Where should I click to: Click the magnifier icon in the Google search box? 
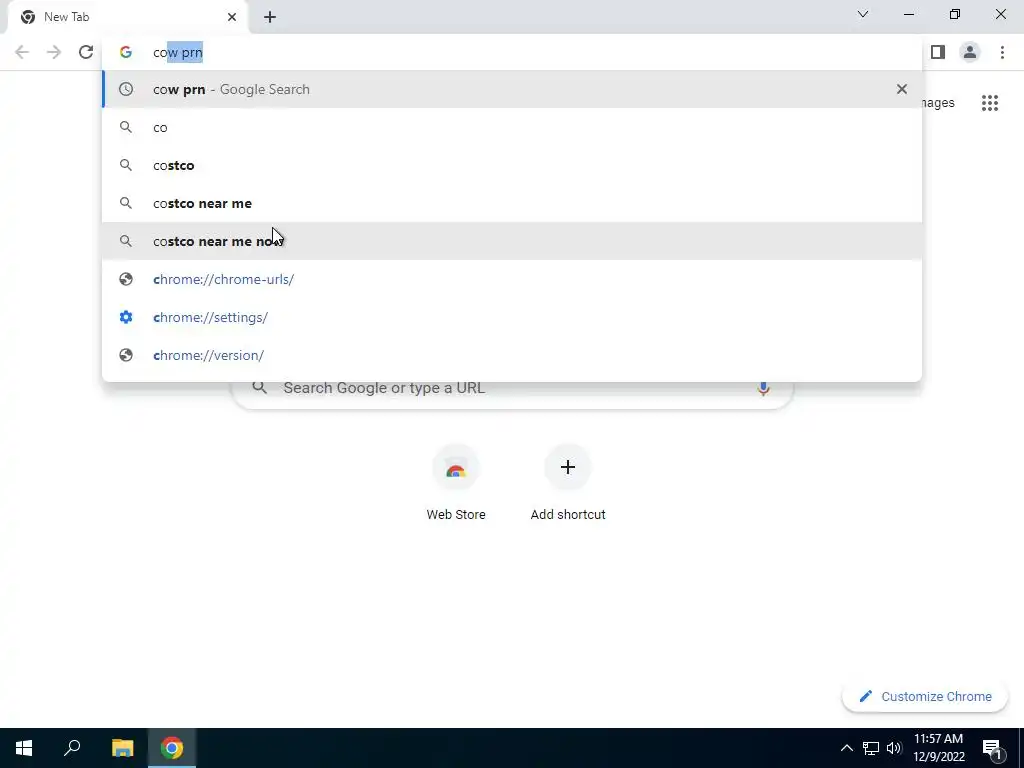point(259,388)
